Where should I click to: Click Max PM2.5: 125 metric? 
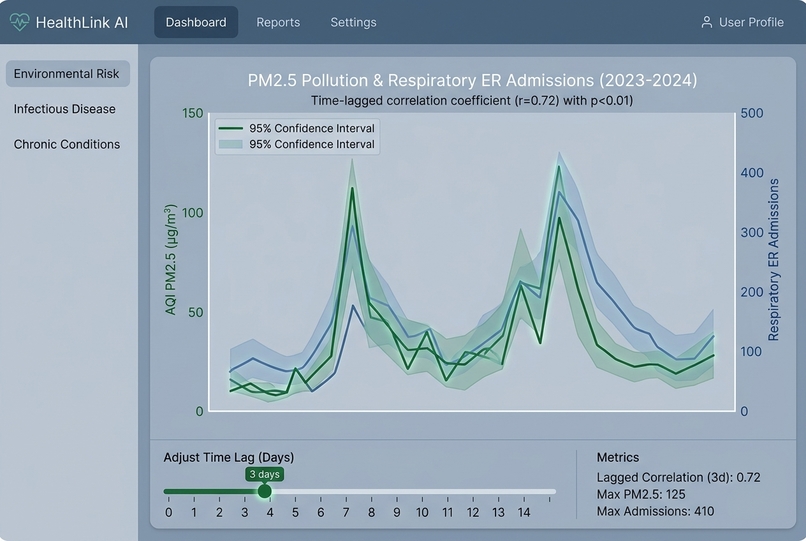click(x=640, y=494)
